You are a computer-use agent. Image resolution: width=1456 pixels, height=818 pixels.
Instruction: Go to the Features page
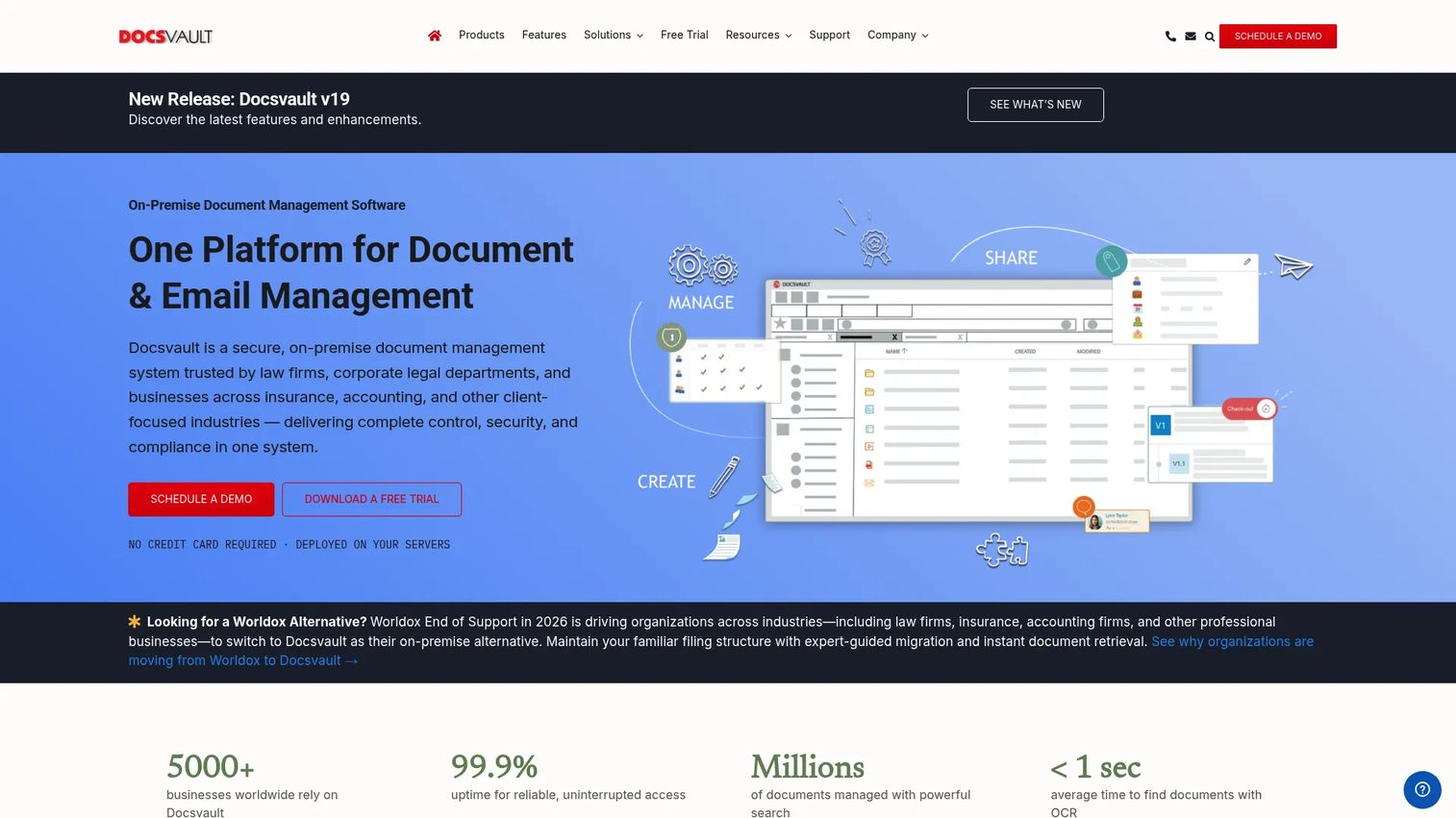point(544,36)
